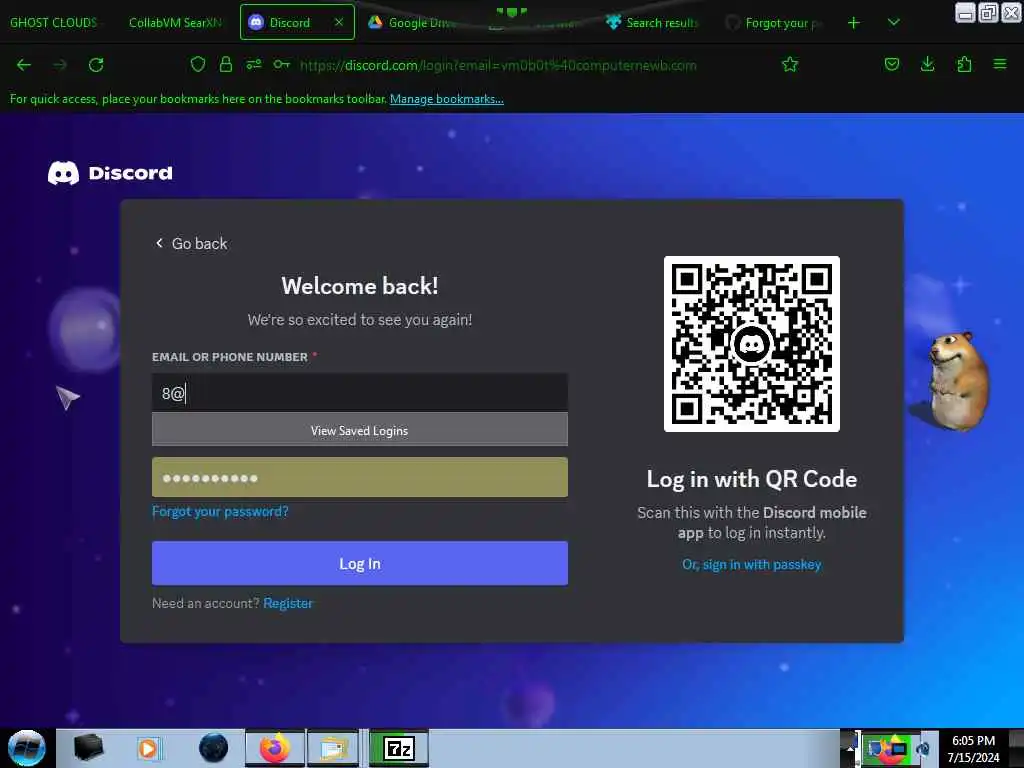Open the Extensions puzzle icon
The image size is (1024, 768).
pyautogui.click(x=964, y=64)
